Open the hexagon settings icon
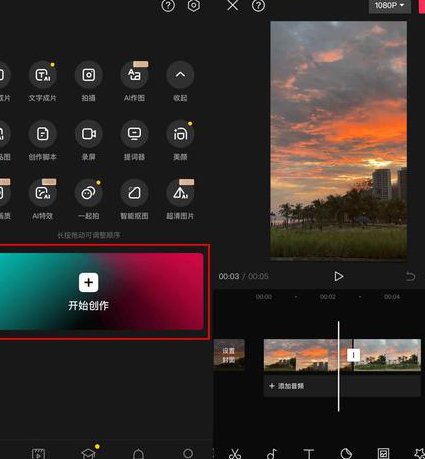This screenshot has height=459, width=425. coord(194,5)
